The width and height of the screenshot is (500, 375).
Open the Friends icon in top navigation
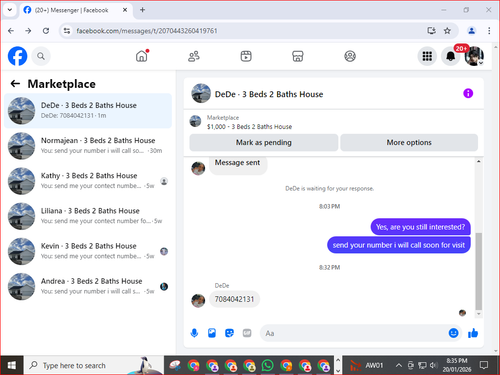(x=194, y=56)
